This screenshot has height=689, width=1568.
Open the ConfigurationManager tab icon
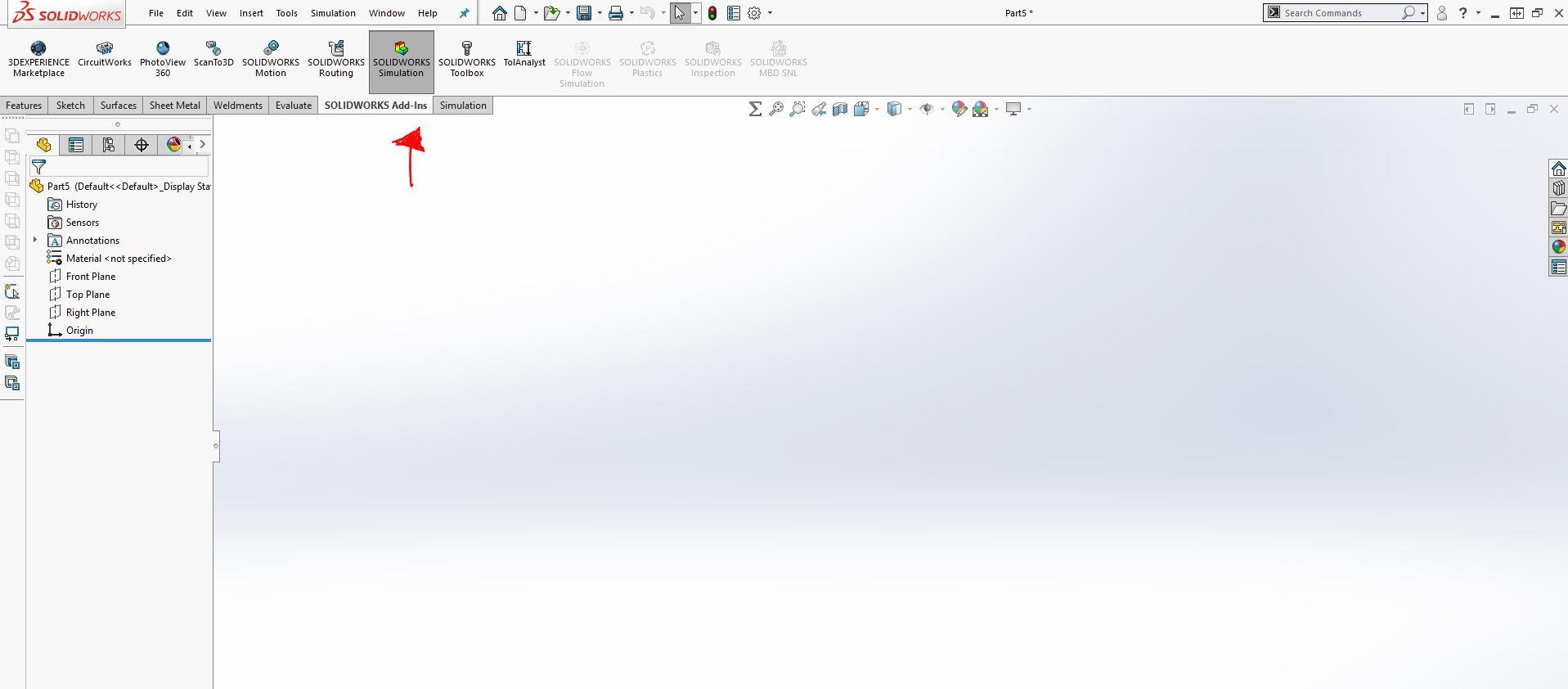point(109,145)
